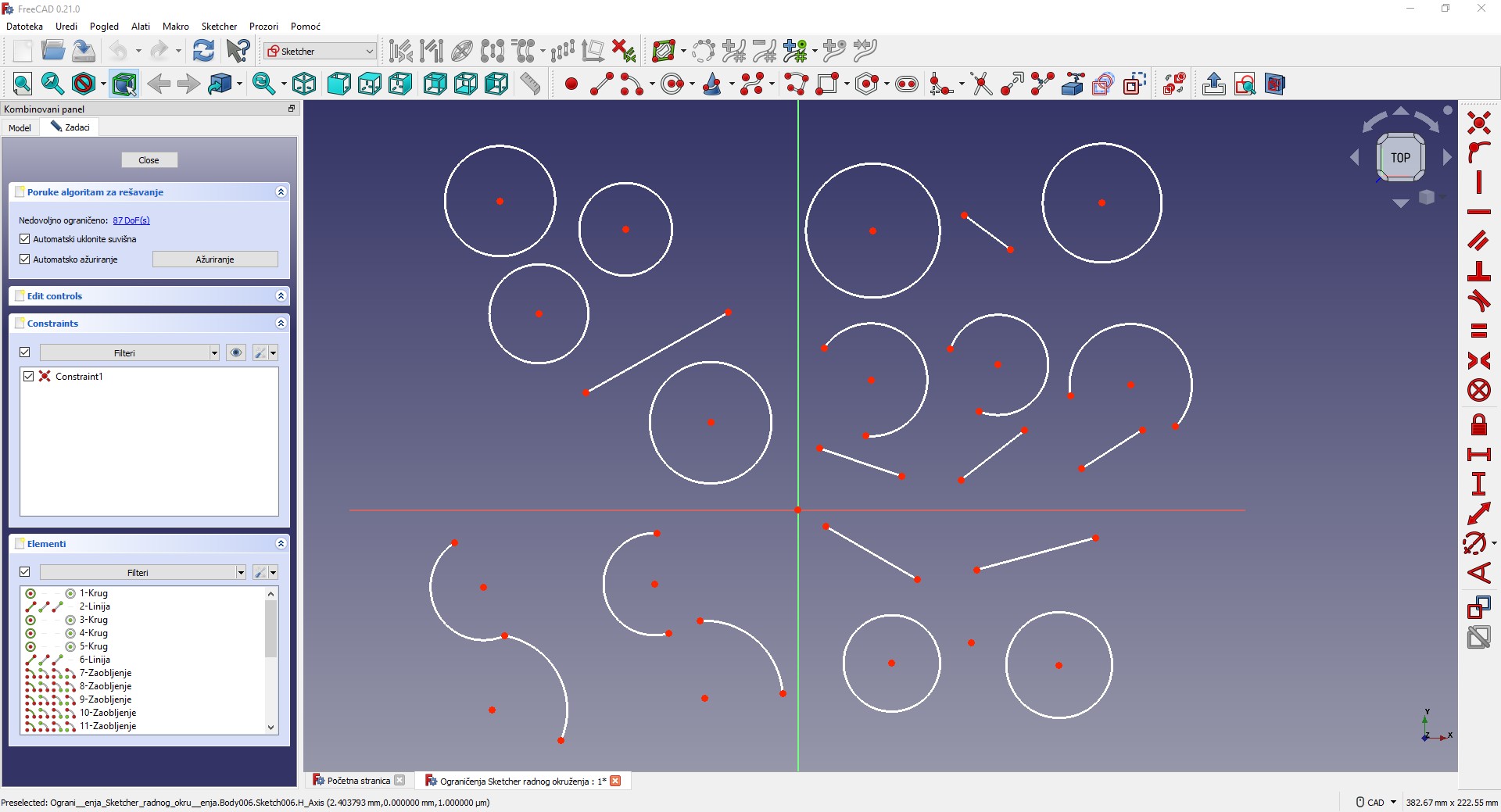Select the Trim edge tool
1501x812 pixels.
coord(981,84)
